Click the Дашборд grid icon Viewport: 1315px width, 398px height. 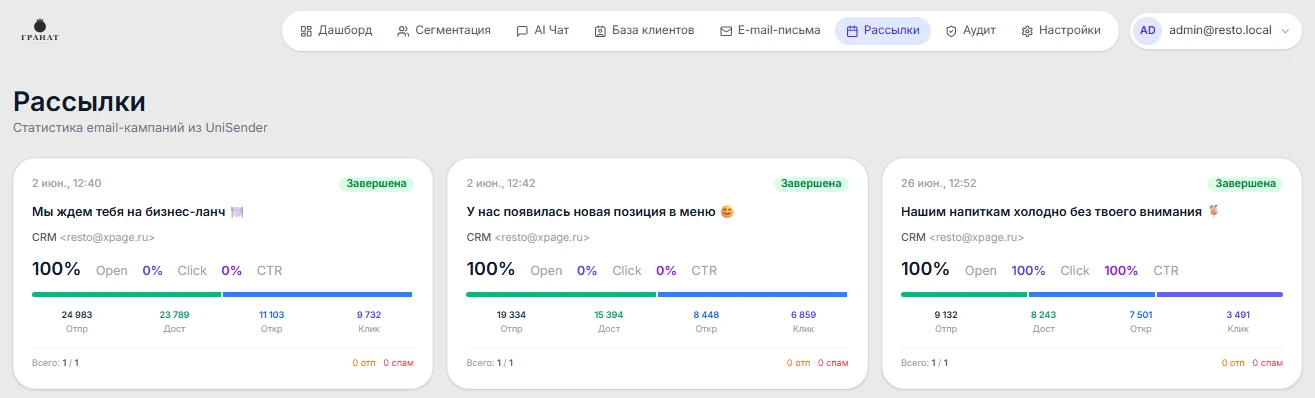click(x=306, y=31)
